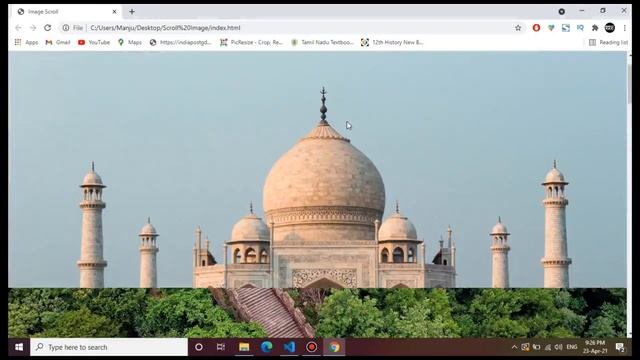Go back with the browser back arrow
The height and width of the screenshot is (360, 640).
coord(18,28)
